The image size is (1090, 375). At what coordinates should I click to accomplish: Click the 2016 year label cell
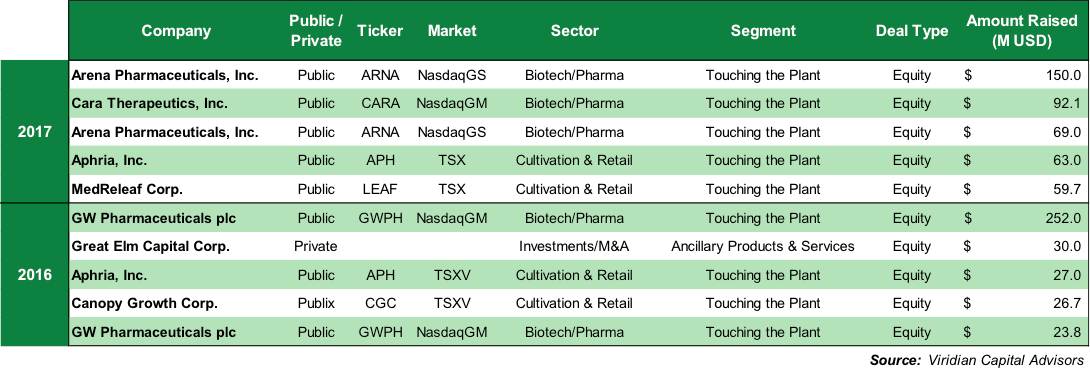pyautogui.click(x=35, y=275)
